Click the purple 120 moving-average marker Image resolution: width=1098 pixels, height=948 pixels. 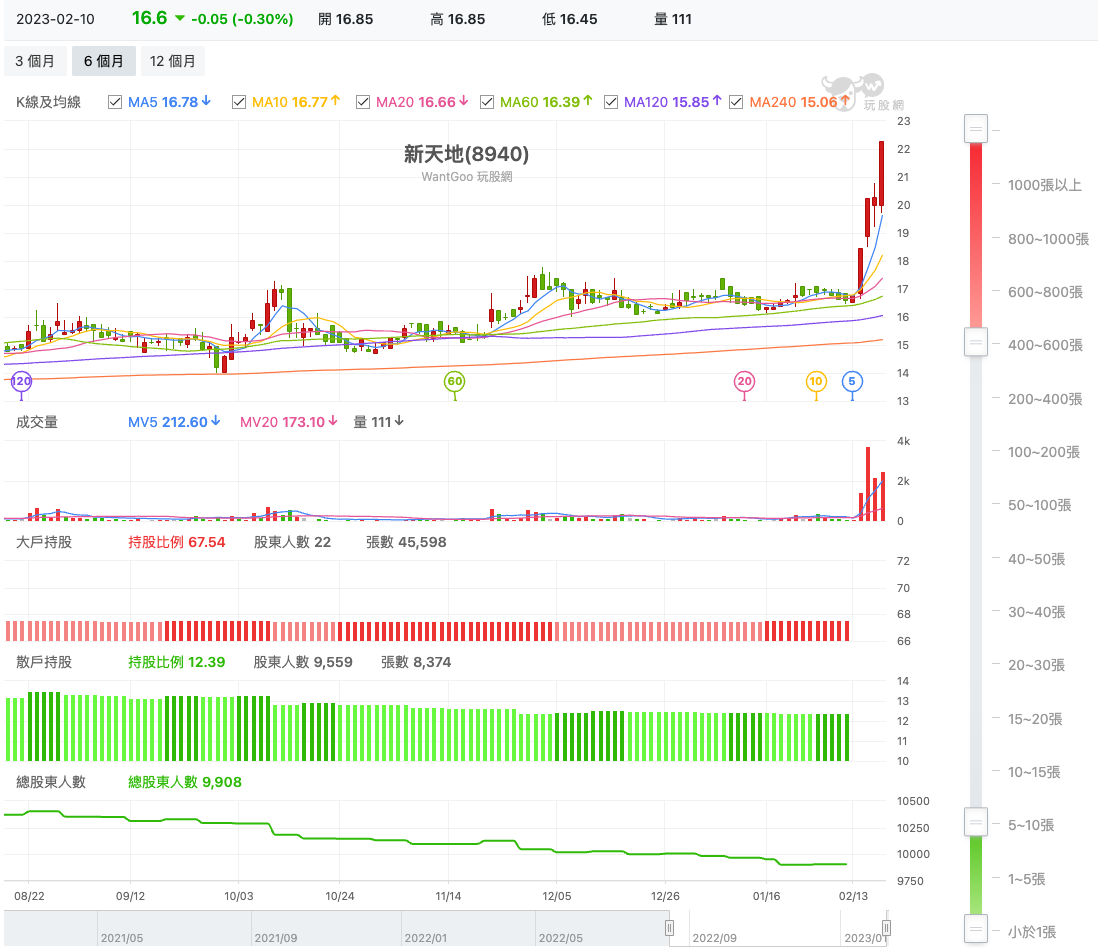click(21, 382)
